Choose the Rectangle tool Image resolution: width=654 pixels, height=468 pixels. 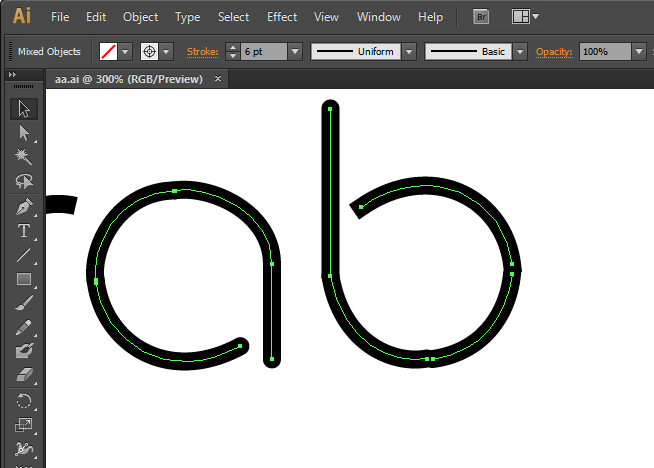click(x=24, y=279)
